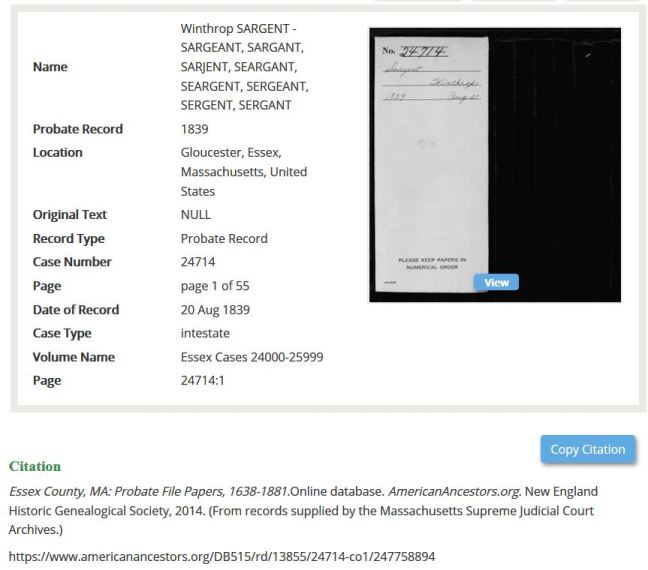
Task: Click the Volume Name label
Action: pyautogui.click(x=73, y=357)
